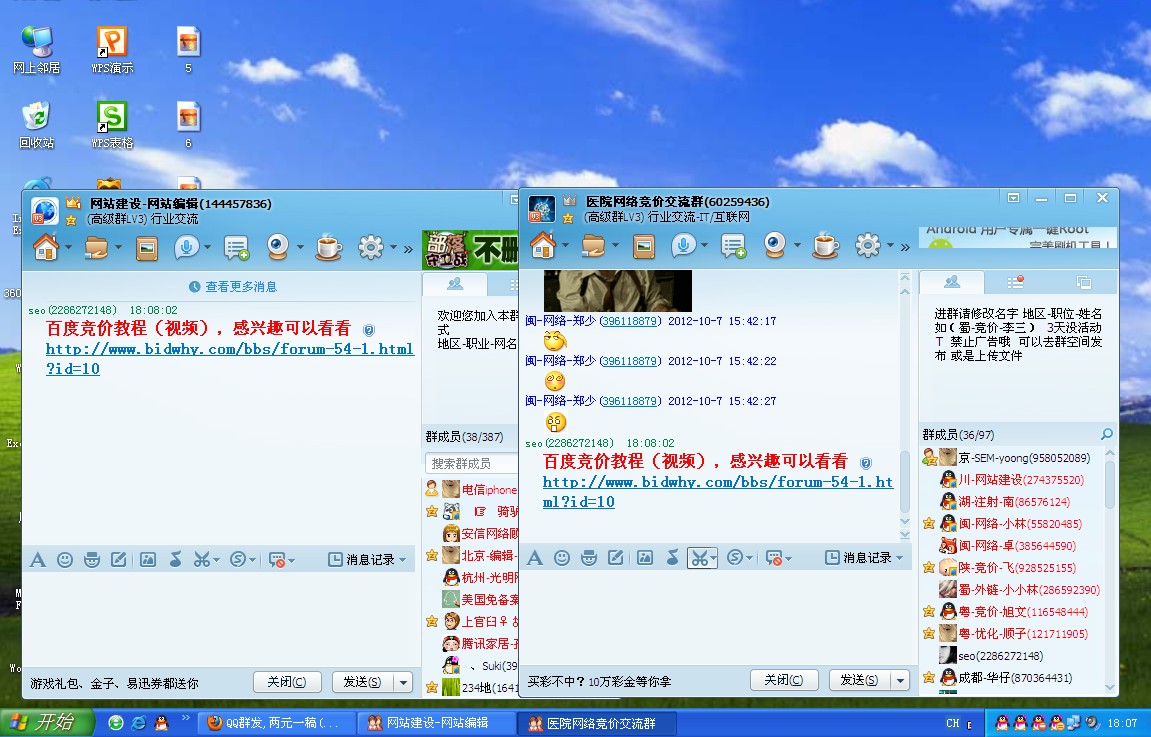This screenshot has height=737, width=1151.
Task: Click webcam icon in 医院网络竞价交流群 toolbar
Action: click(x=774, y=245)
